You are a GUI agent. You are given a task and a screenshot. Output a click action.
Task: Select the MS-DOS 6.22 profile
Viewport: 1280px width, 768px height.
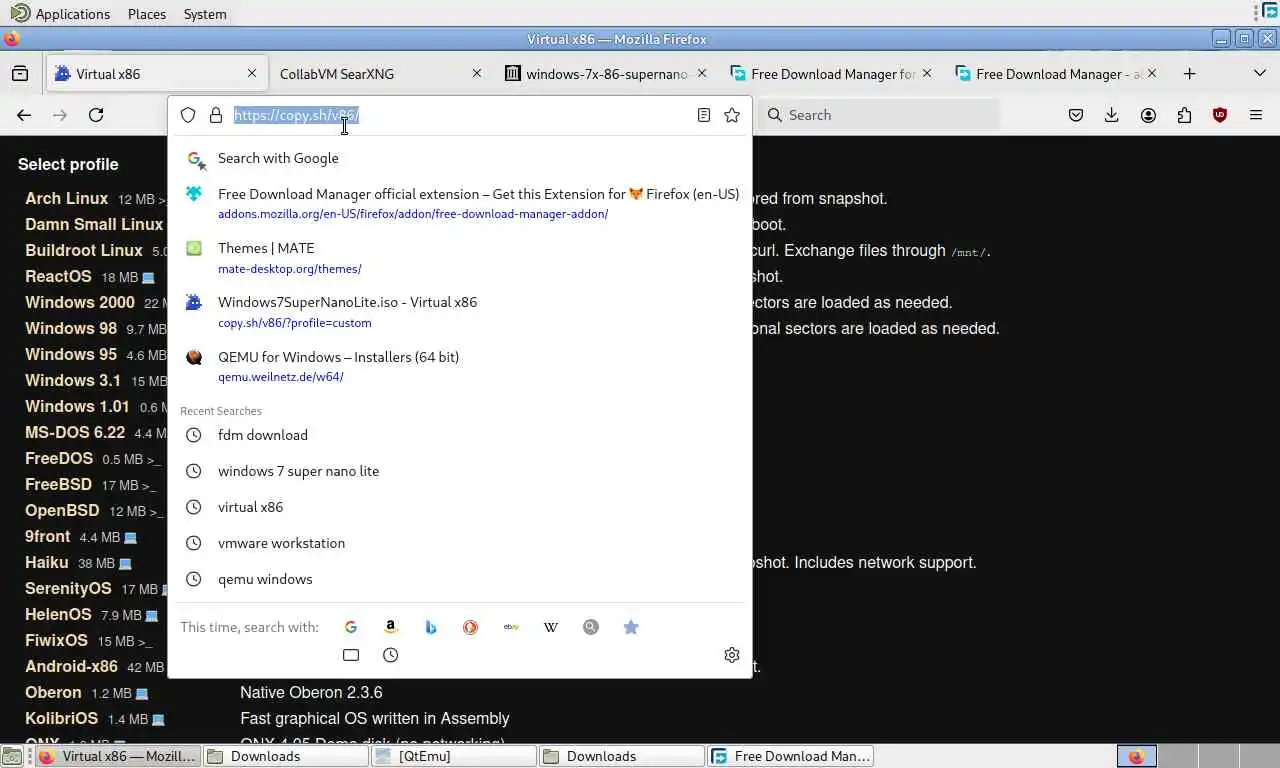[x=75, y=432]
